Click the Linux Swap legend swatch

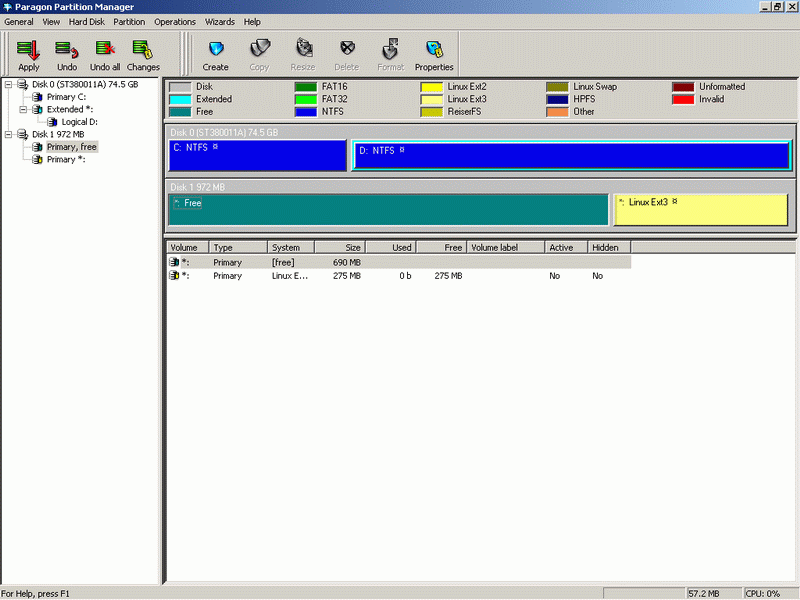click(557, 87)
